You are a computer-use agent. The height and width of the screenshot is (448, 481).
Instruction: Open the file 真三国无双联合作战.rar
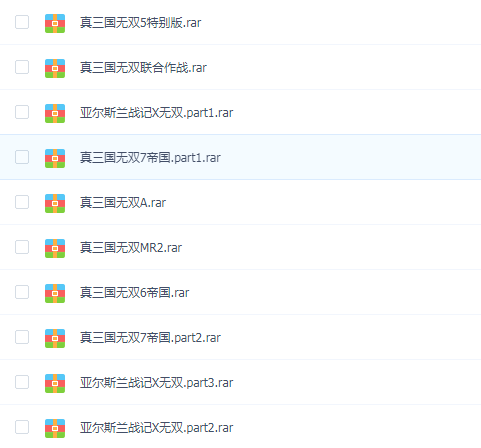pos(143,68)
